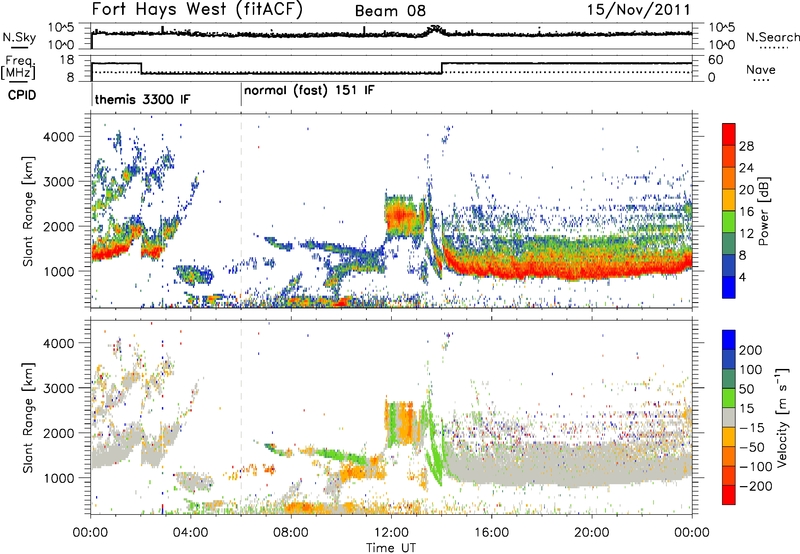Viewport: 800px width, 554px height.
Task: Click the "−200" label on the velocity color bar
Action: click(756, 486)
